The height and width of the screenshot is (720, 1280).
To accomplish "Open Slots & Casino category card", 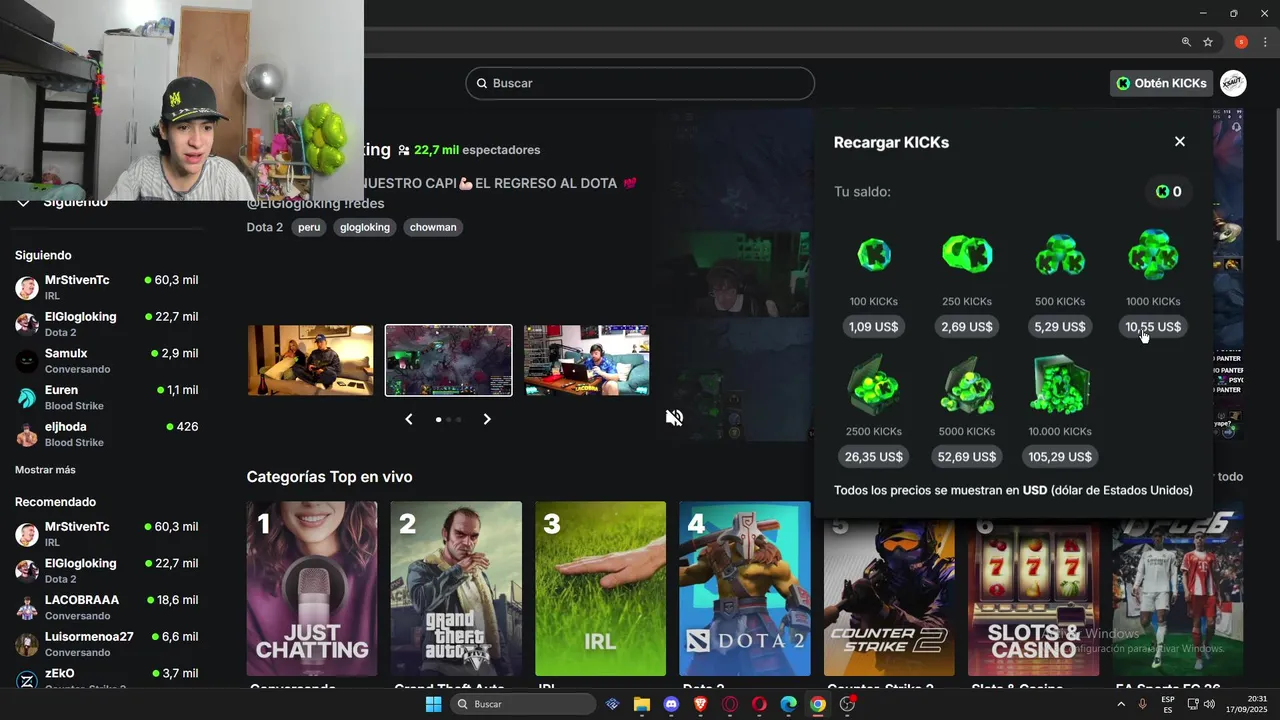I will click(1033, 597).
